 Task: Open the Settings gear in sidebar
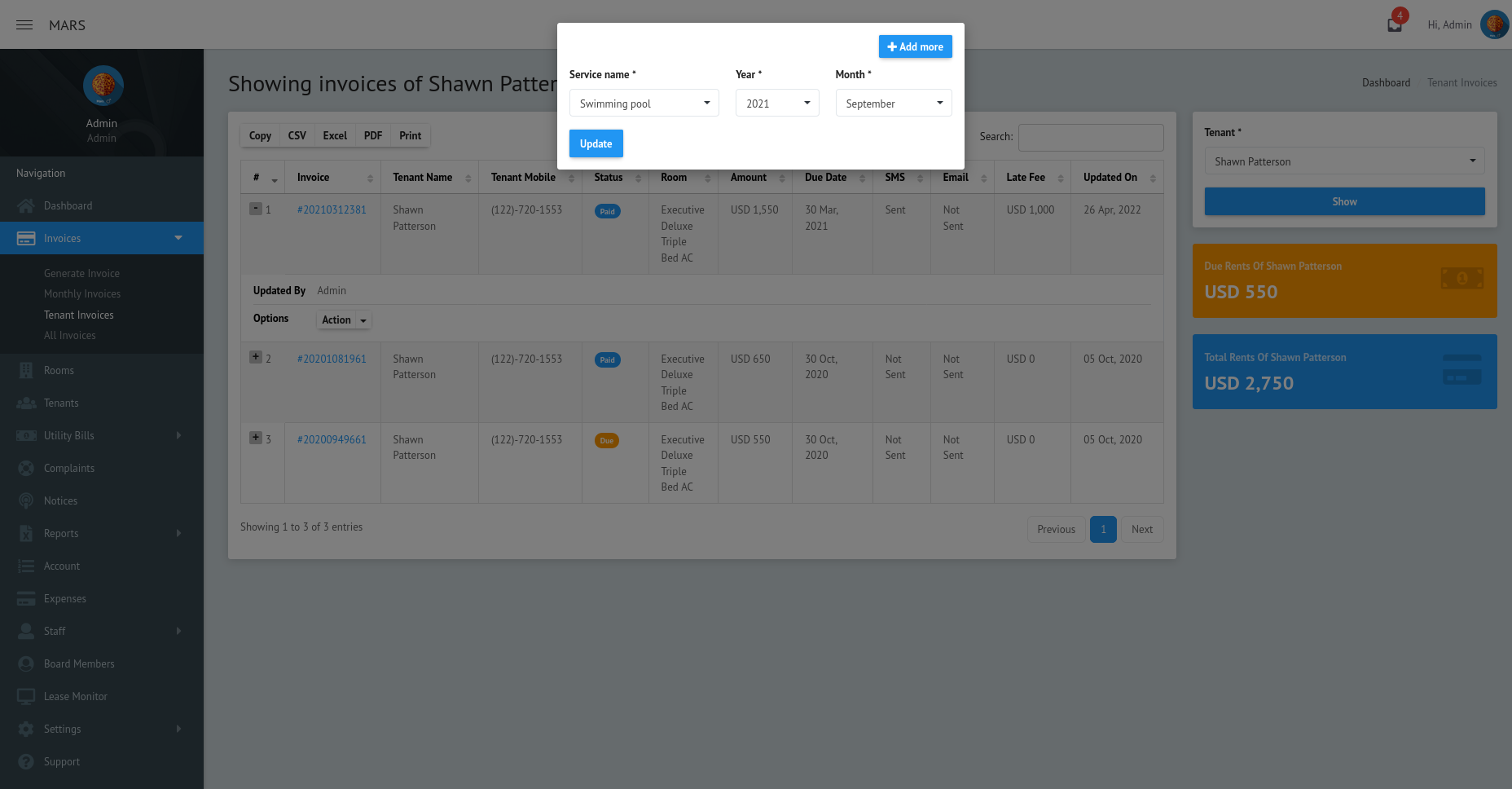tap(27, 729)
